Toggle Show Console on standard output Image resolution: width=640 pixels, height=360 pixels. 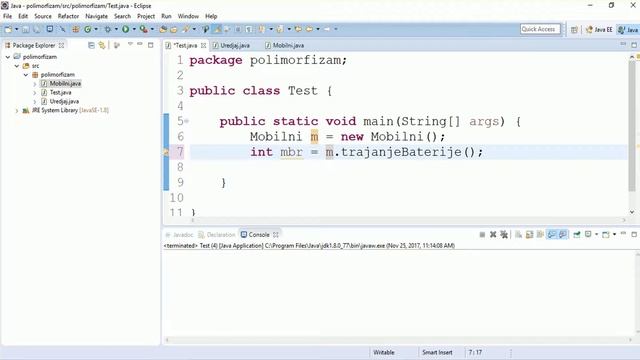coord(552,235)
